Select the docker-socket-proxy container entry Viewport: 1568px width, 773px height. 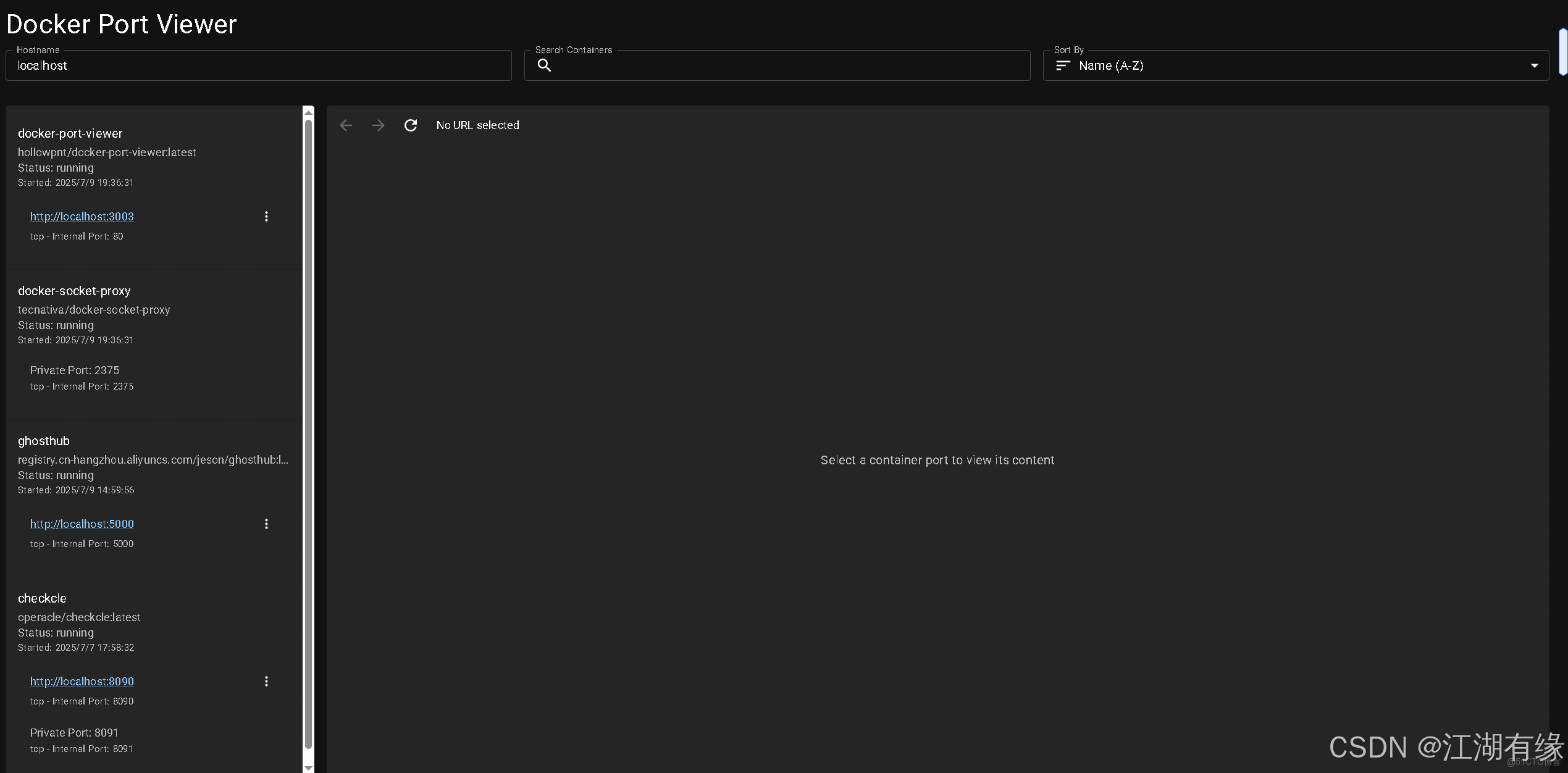[x=74, y=291]
